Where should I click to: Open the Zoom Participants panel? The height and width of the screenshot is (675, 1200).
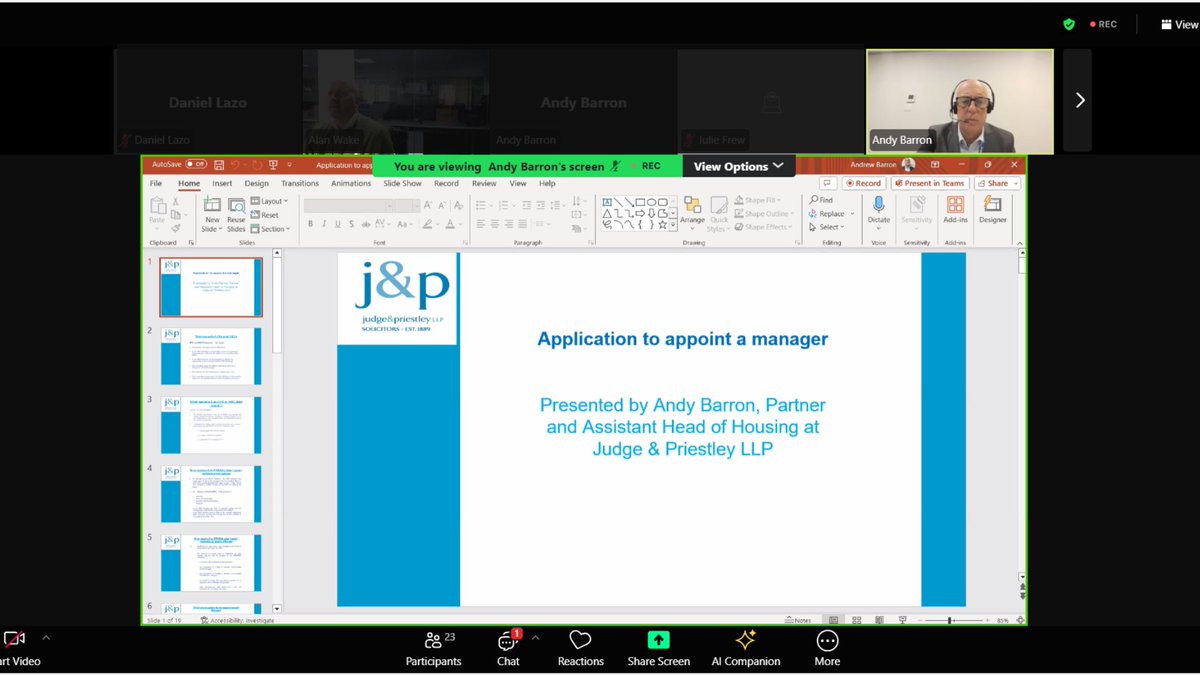pyautogui.click(x=433, y=648)
